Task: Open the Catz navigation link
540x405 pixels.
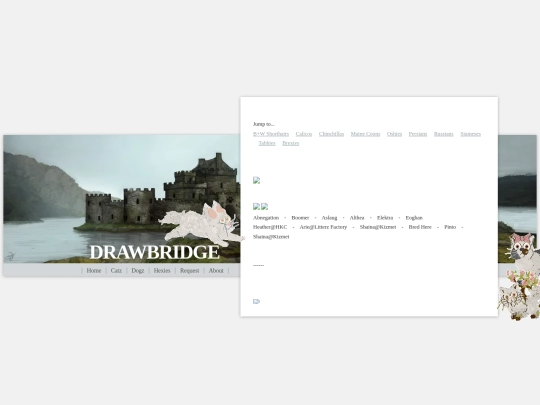Action: 116,271
